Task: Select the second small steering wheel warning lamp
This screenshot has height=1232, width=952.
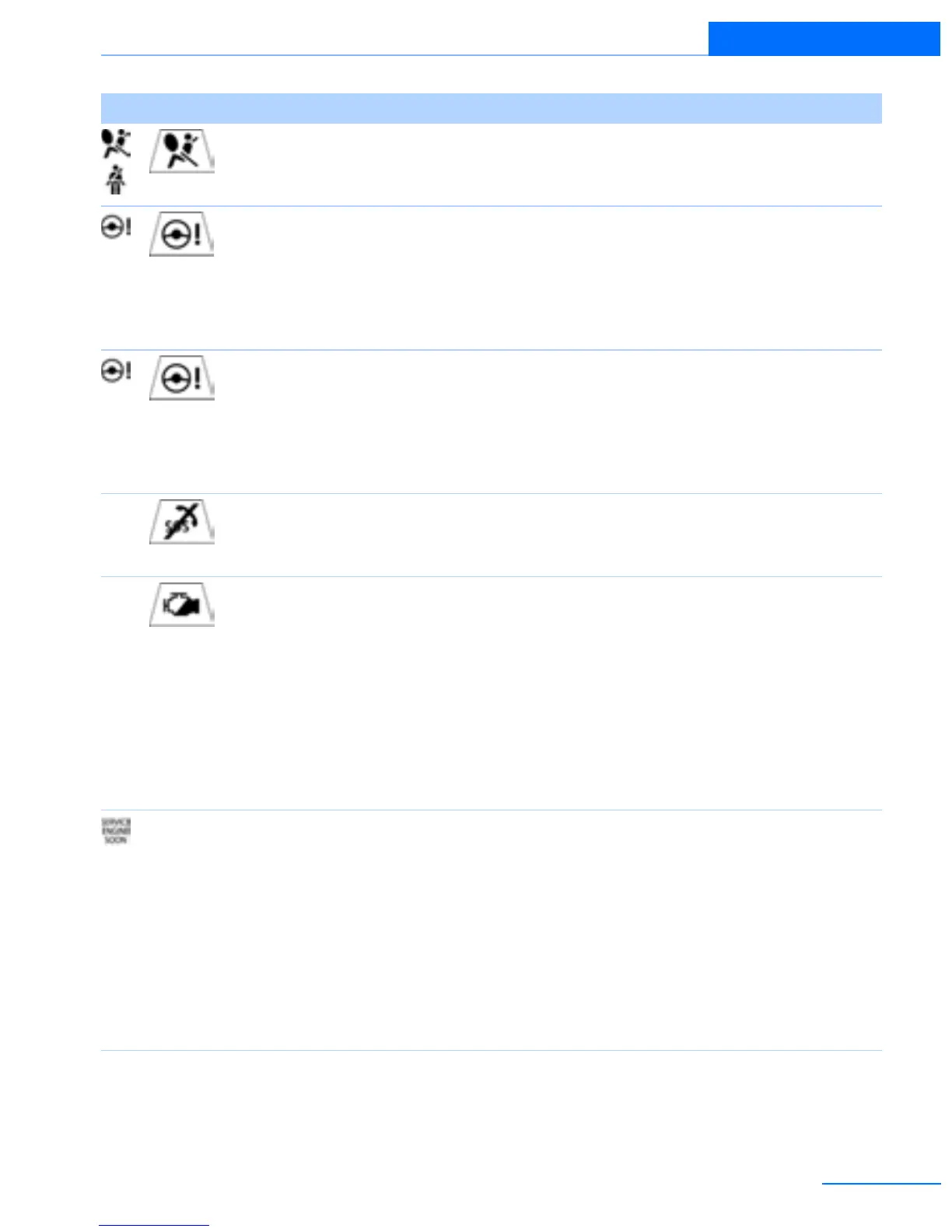Action: (116, 371)
